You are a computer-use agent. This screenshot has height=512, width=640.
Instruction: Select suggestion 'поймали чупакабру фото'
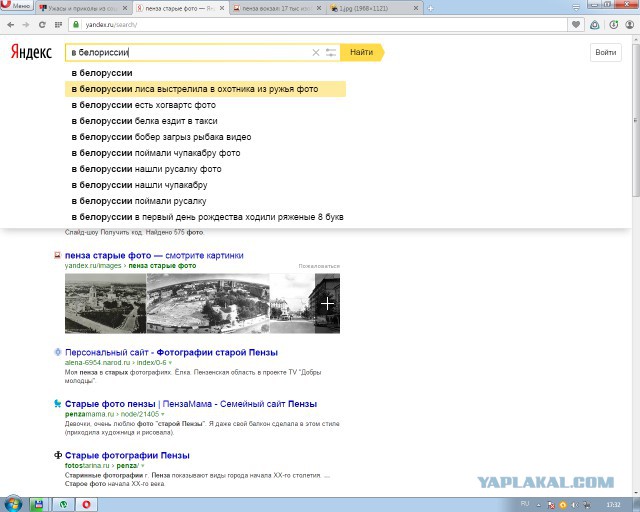click(205, 153)
